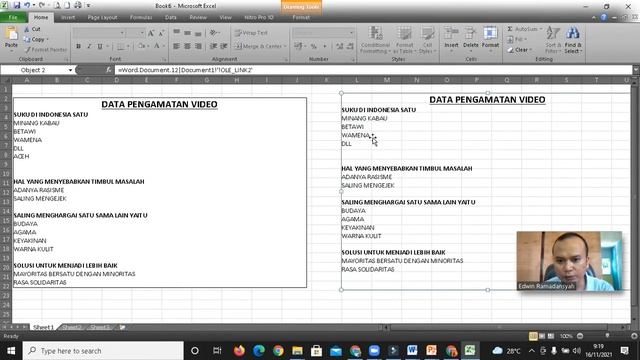Screen dimensions: 640x360
Task: Open Sort & Filter menu
Action: [x=553, y=40]
